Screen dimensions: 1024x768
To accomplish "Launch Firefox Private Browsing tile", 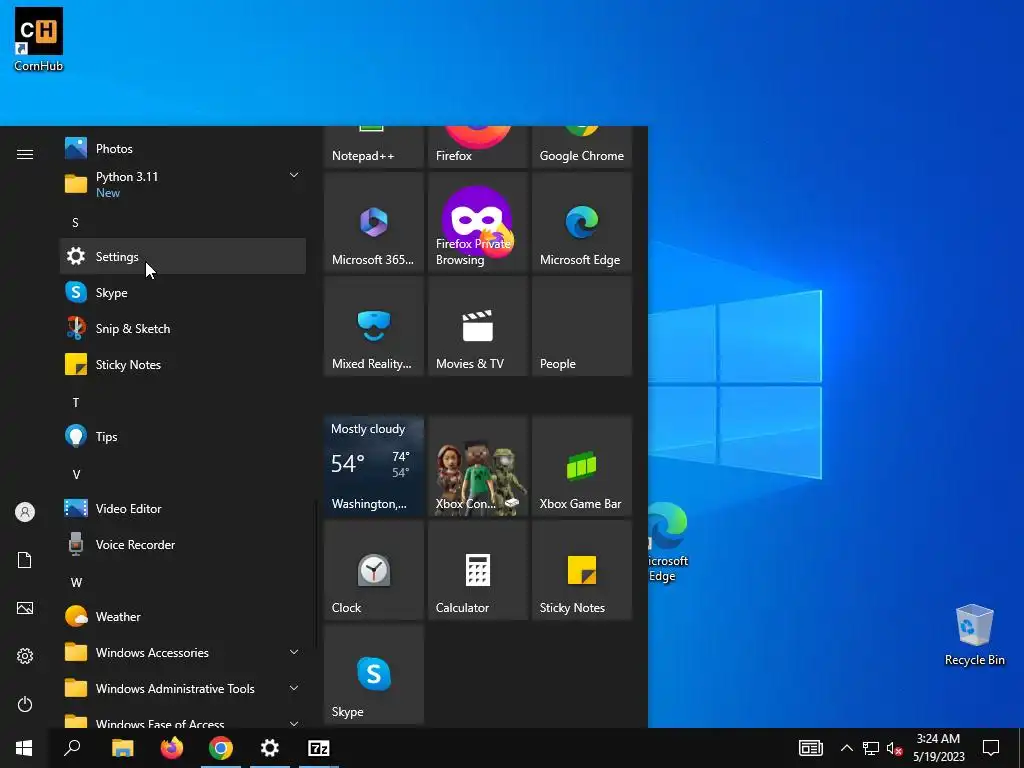I will 478,222.
